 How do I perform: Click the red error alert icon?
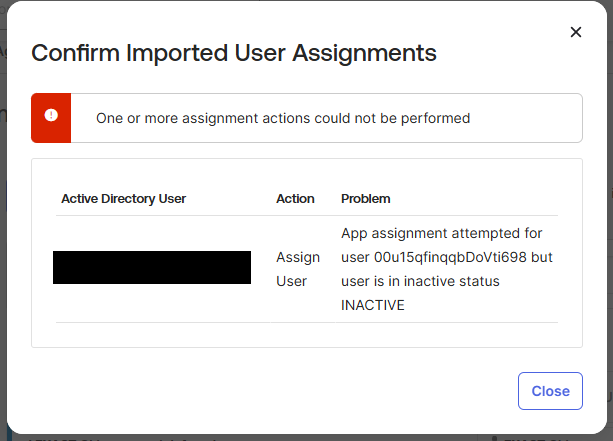[51, 115]
